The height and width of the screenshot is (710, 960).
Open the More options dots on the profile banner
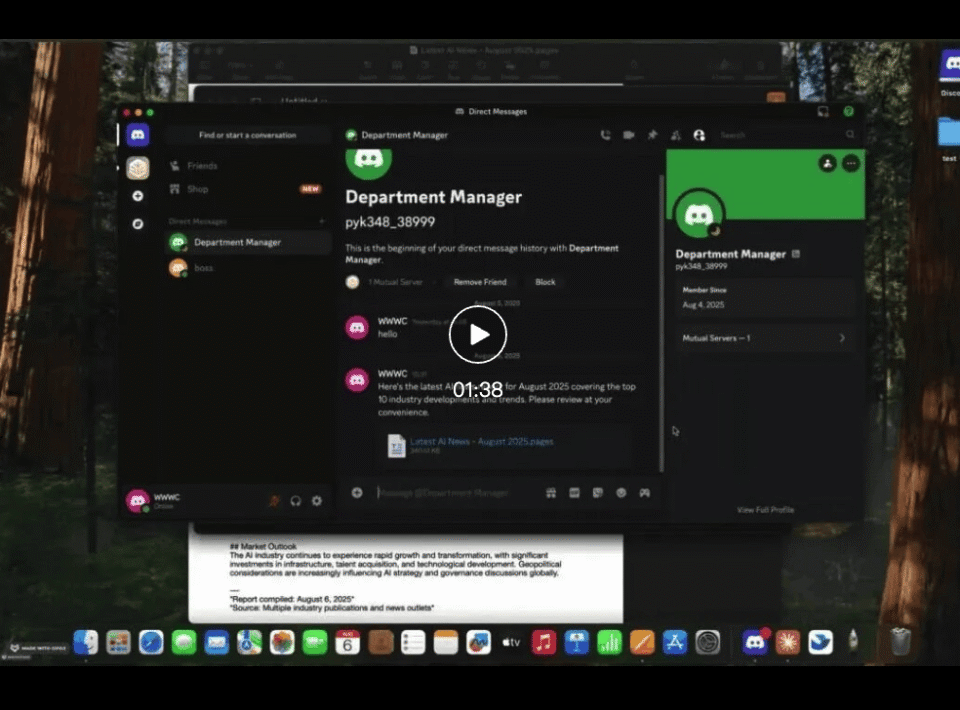pos(851,163)
